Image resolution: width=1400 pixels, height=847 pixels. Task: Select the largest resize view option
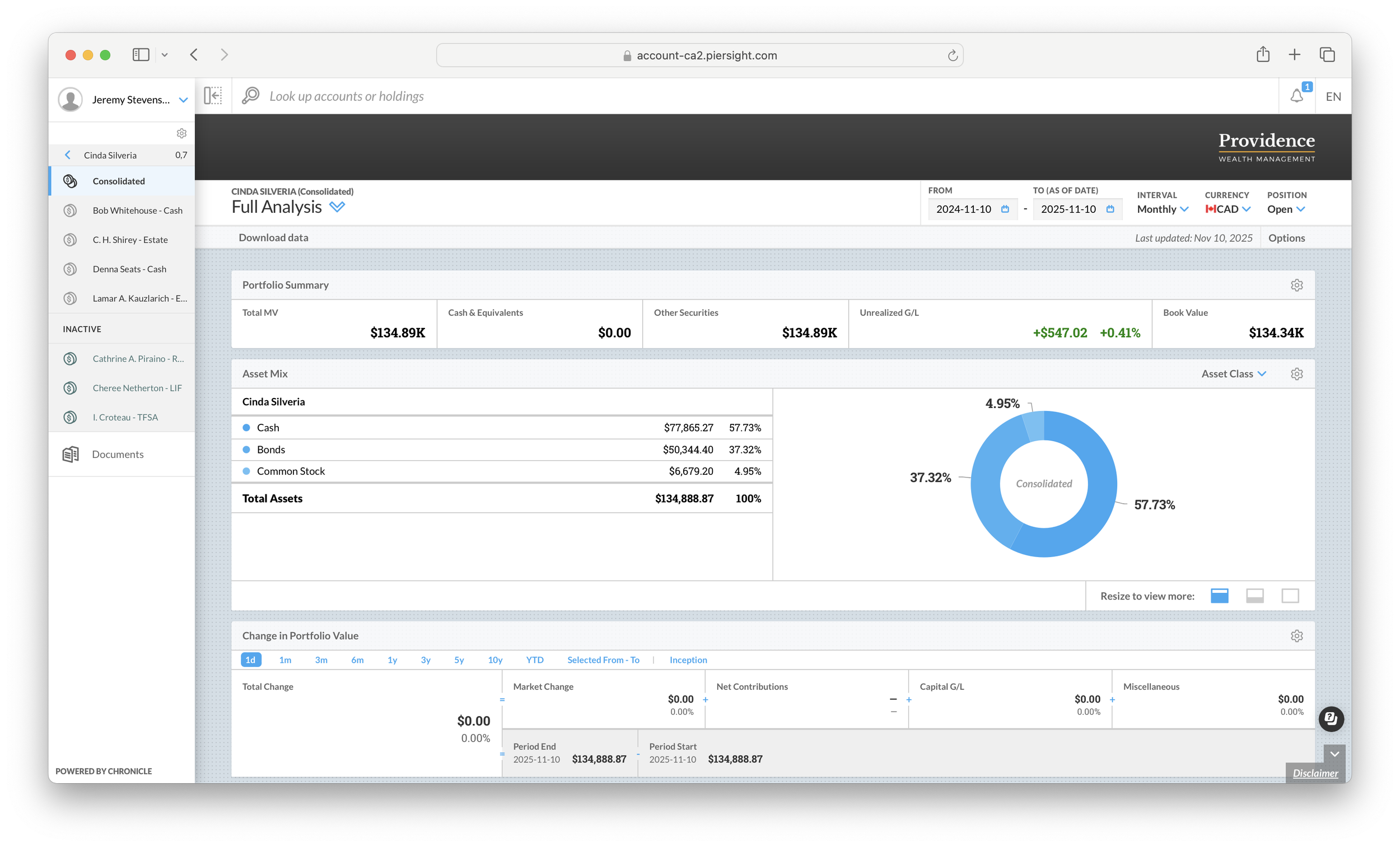coord(1290,595)
